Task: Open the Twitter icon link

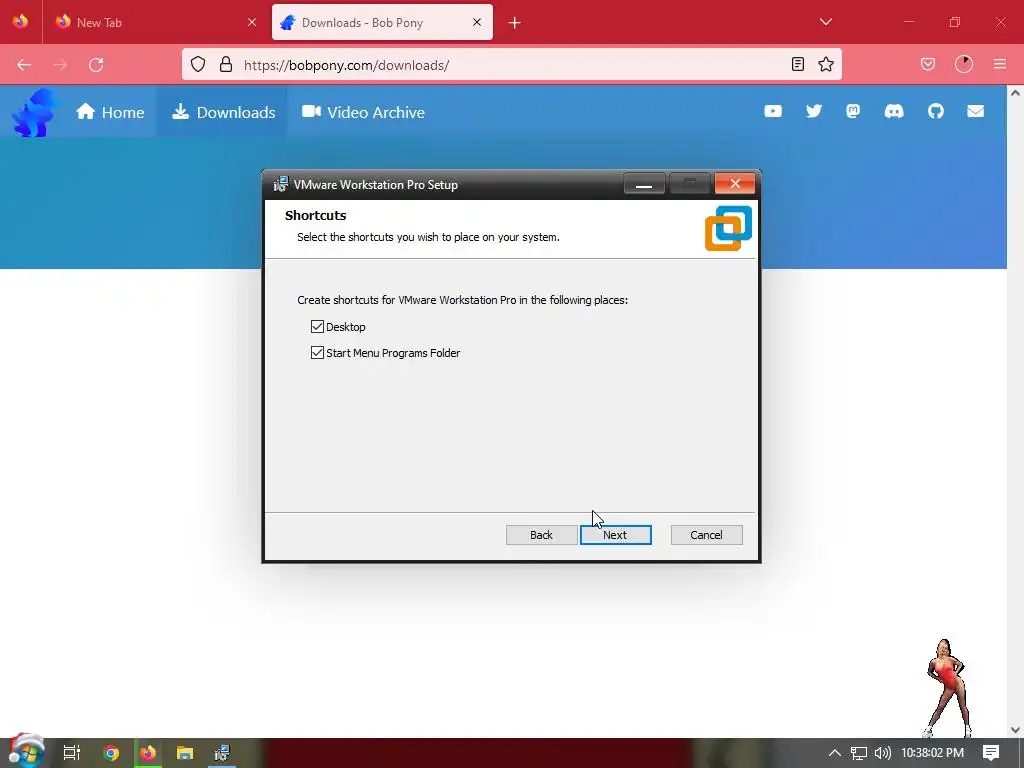Action: (814, 111)
